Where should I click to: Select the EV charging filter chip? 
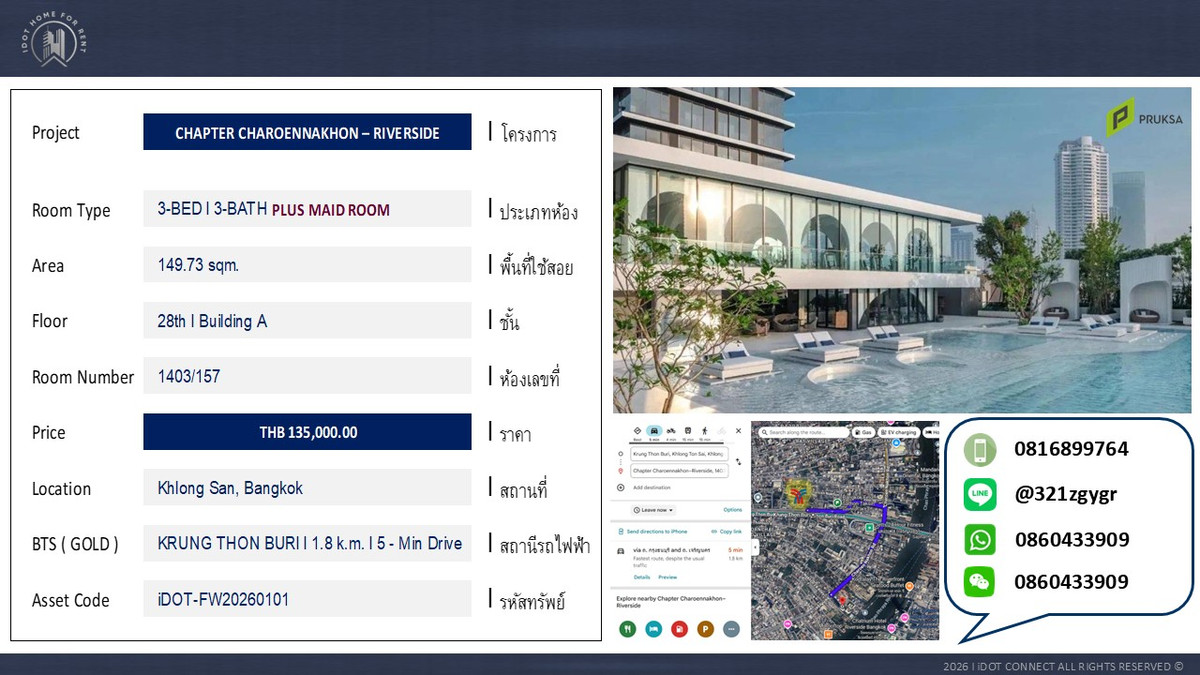coord(895,432)
